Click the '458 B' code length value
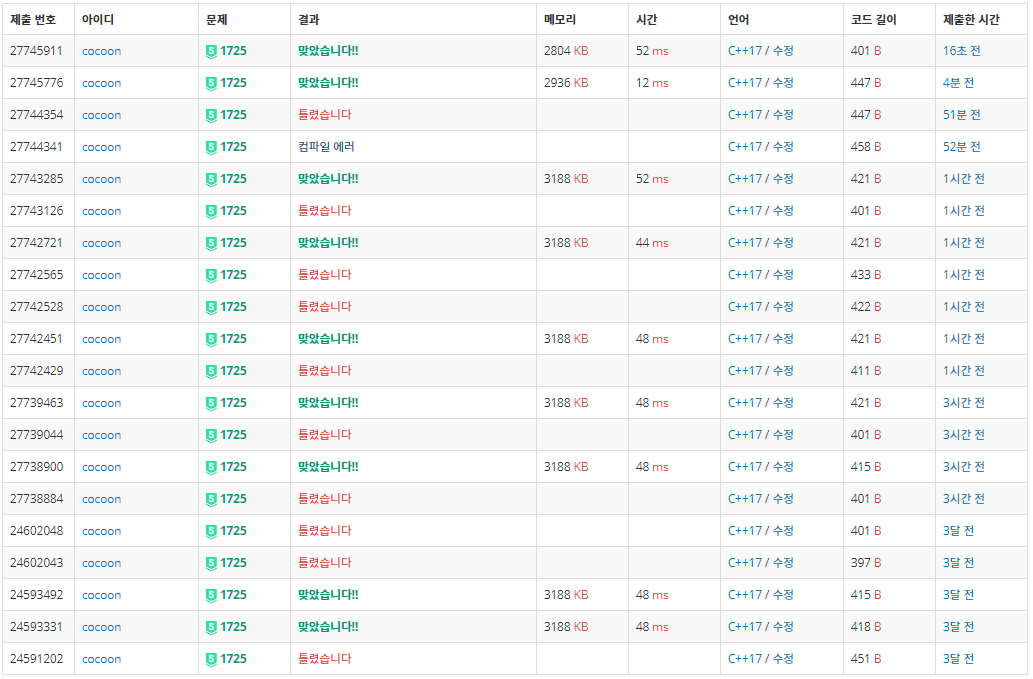Image resolution: width=1033 pixels, height=679 pixels. click(x=866, y=147)
